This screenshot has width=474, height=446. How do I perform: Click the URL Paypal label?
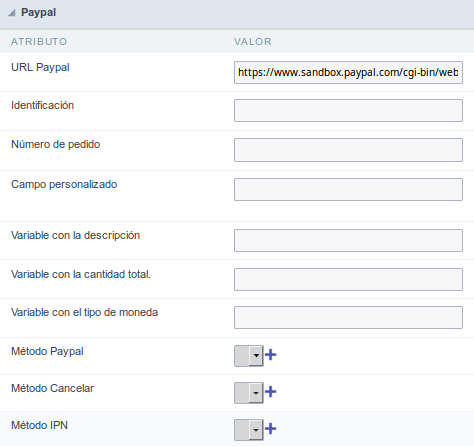click(x=40, y=67)
